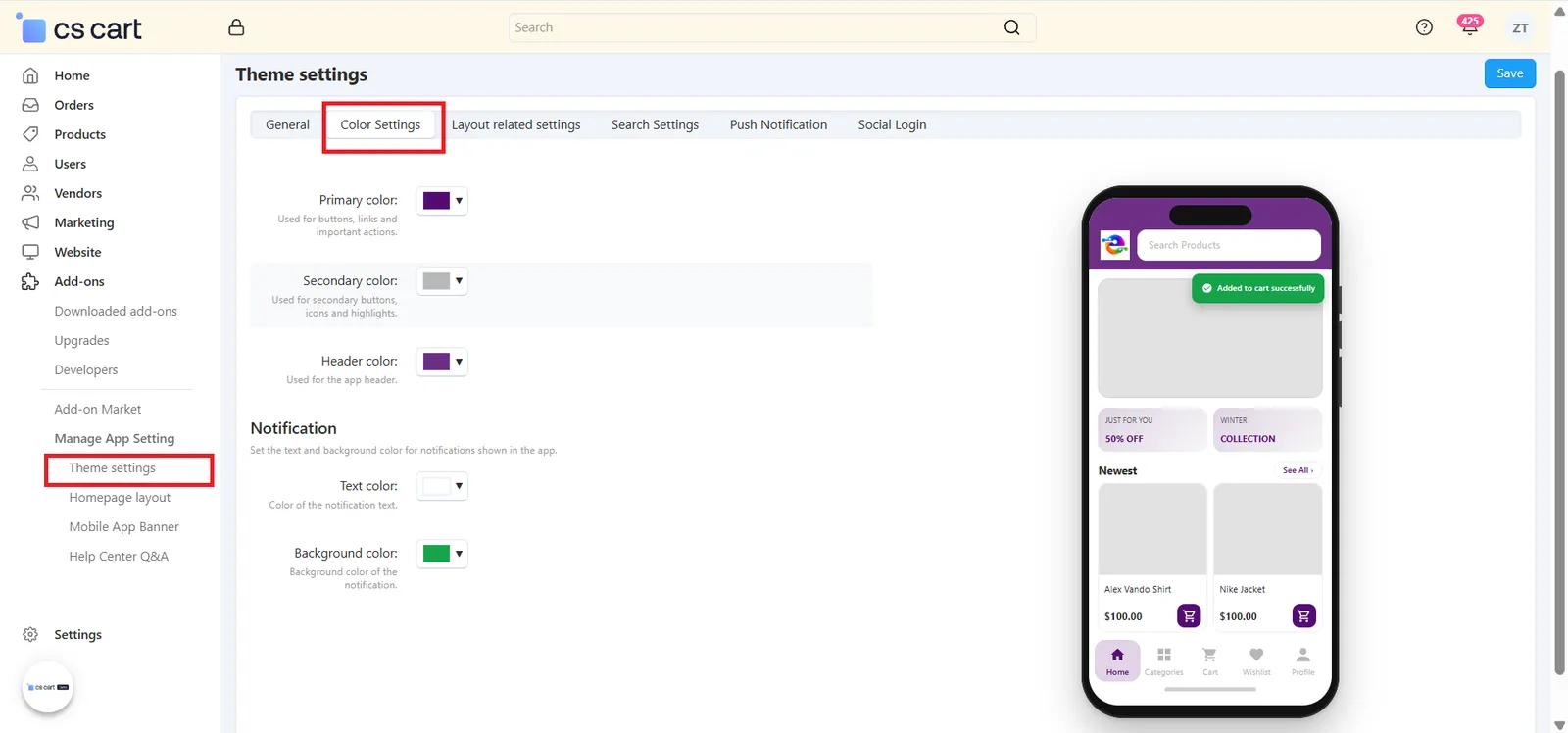Click the Marketing megaphone icon
This screenshot has width=1568, height=733.
point(30,222)
